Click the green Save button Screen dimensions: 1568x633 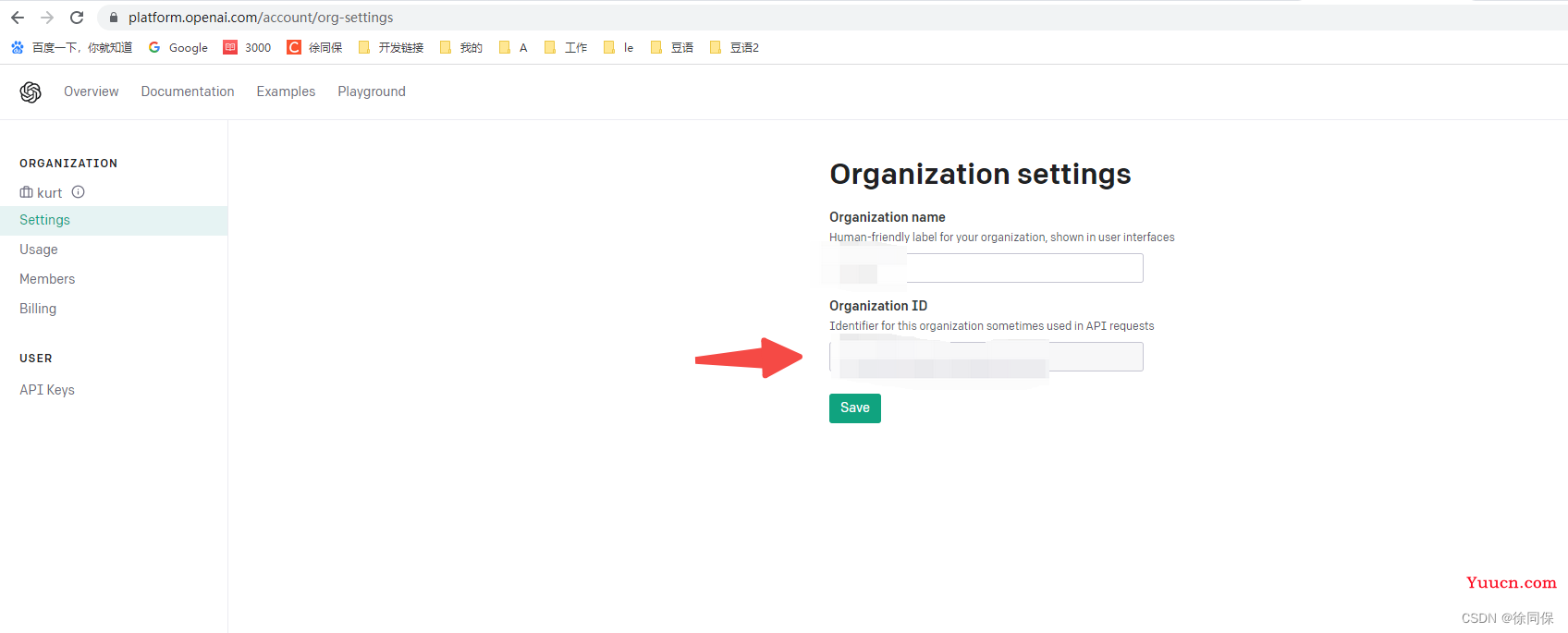[x=855, y=408]
